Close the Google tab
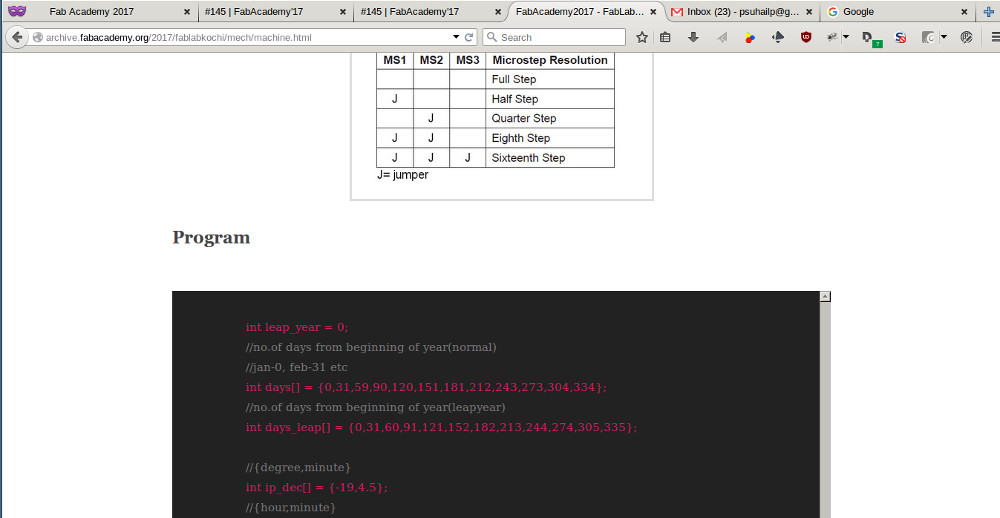 click(964, 11)
